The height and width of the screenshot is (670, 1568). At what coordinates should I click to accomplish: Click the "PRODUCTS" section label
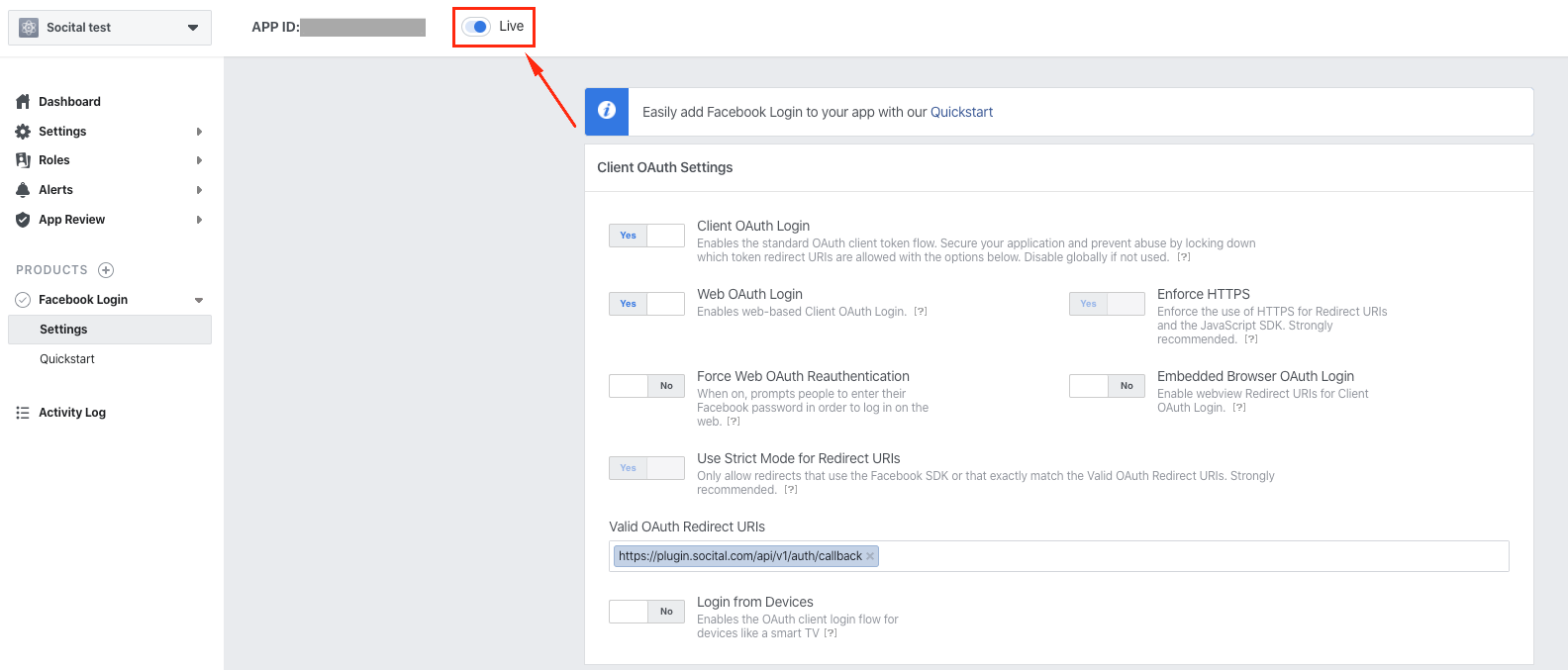tap(51, 270)
